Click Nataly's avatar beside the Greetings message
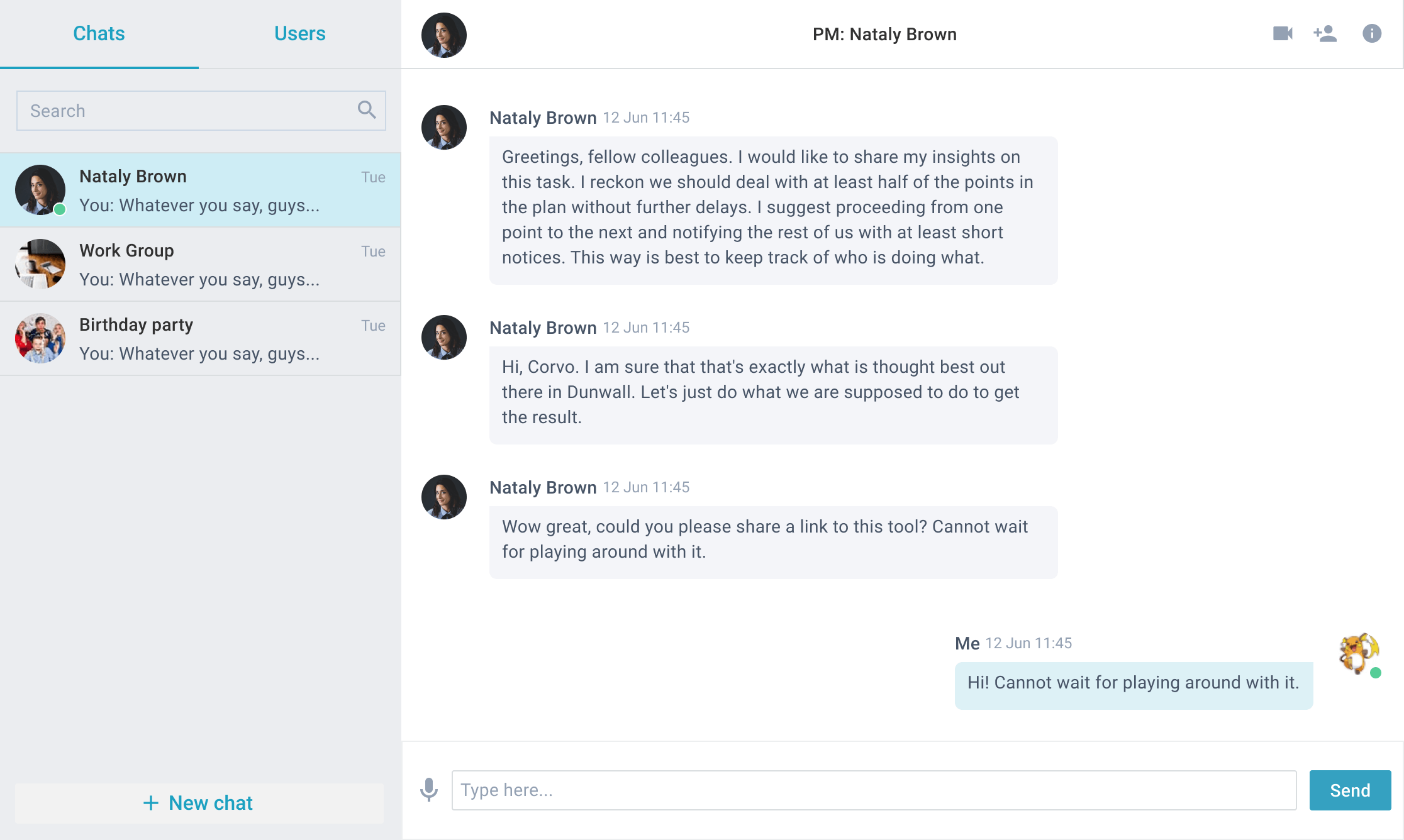 point(444,127)
